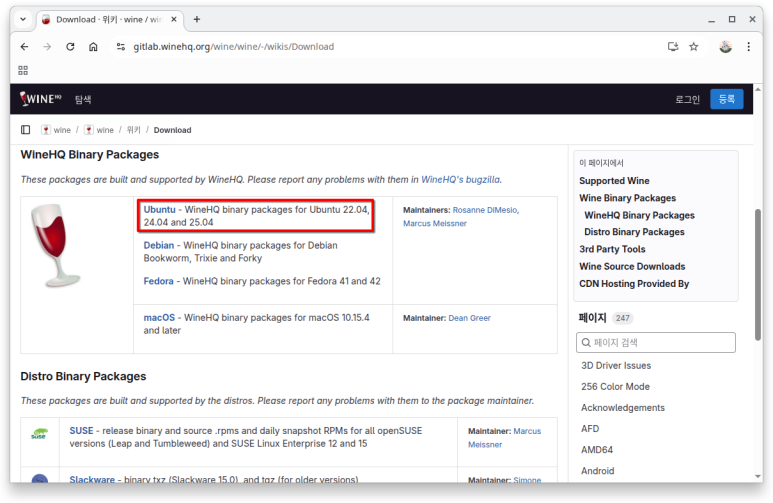Click the 247 pages count badge
This screenshot has height=503, width=773.
click(x=622, y=318)
